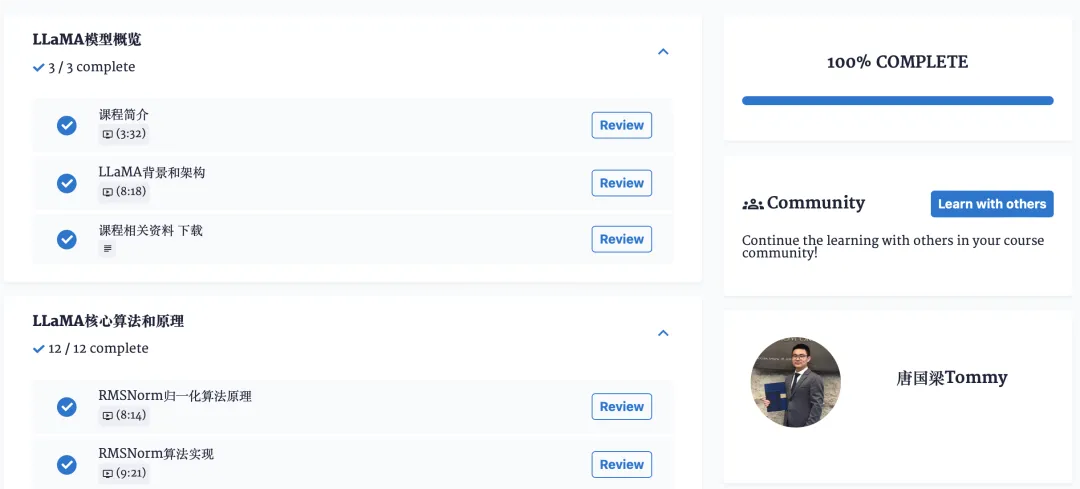The height and width of the screenshot is (489, 1080).
Task: Click the checkmark beside 3 / 3 complete
Action: tap(39, 67)
